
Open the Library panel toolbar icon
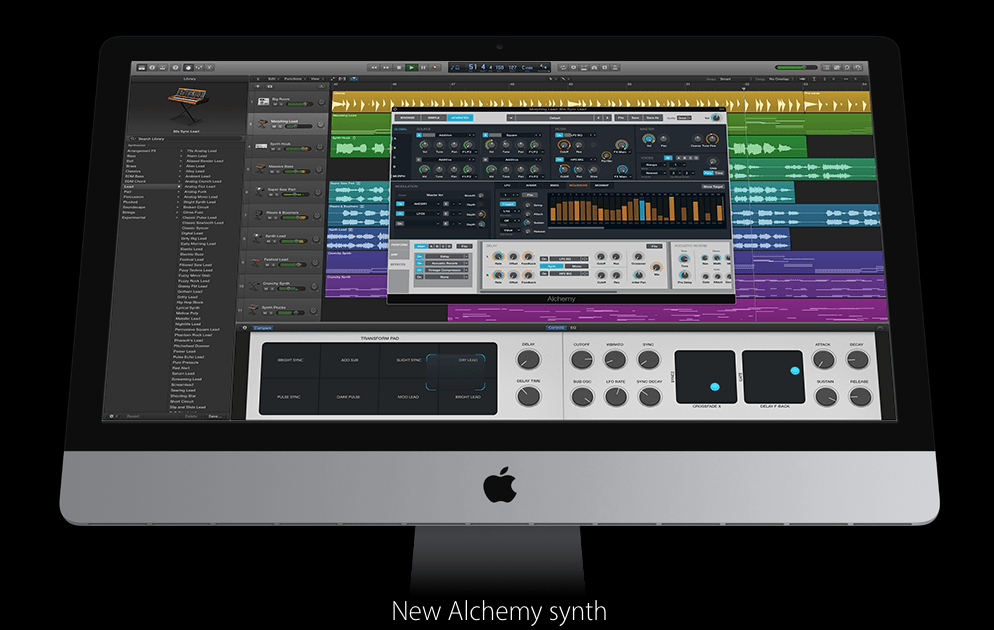point(139,67)
